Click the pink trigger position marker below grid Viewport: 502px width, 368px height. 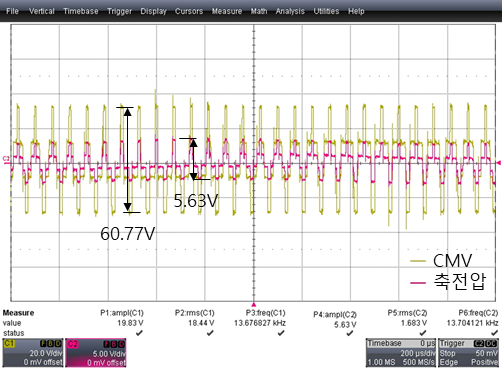point(254,304)
